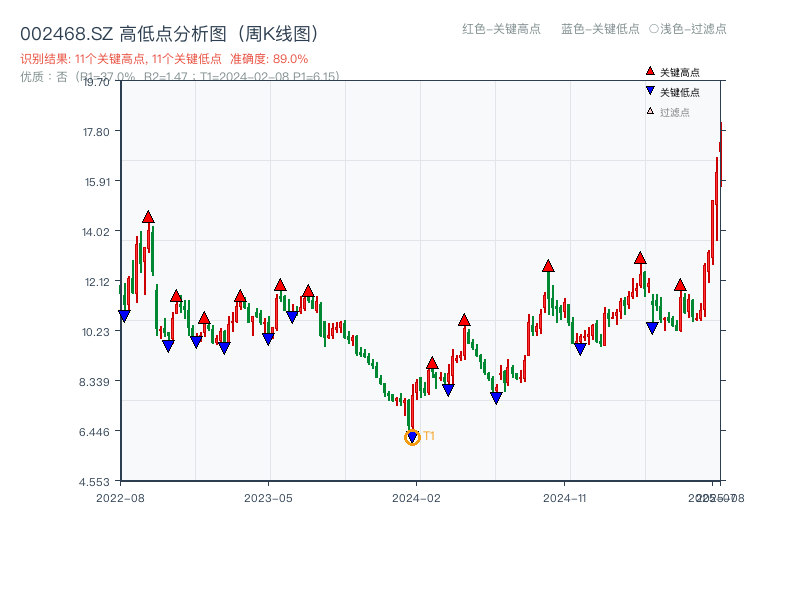
Task: Click the 6.446 y-axis label
Action: 94,432
